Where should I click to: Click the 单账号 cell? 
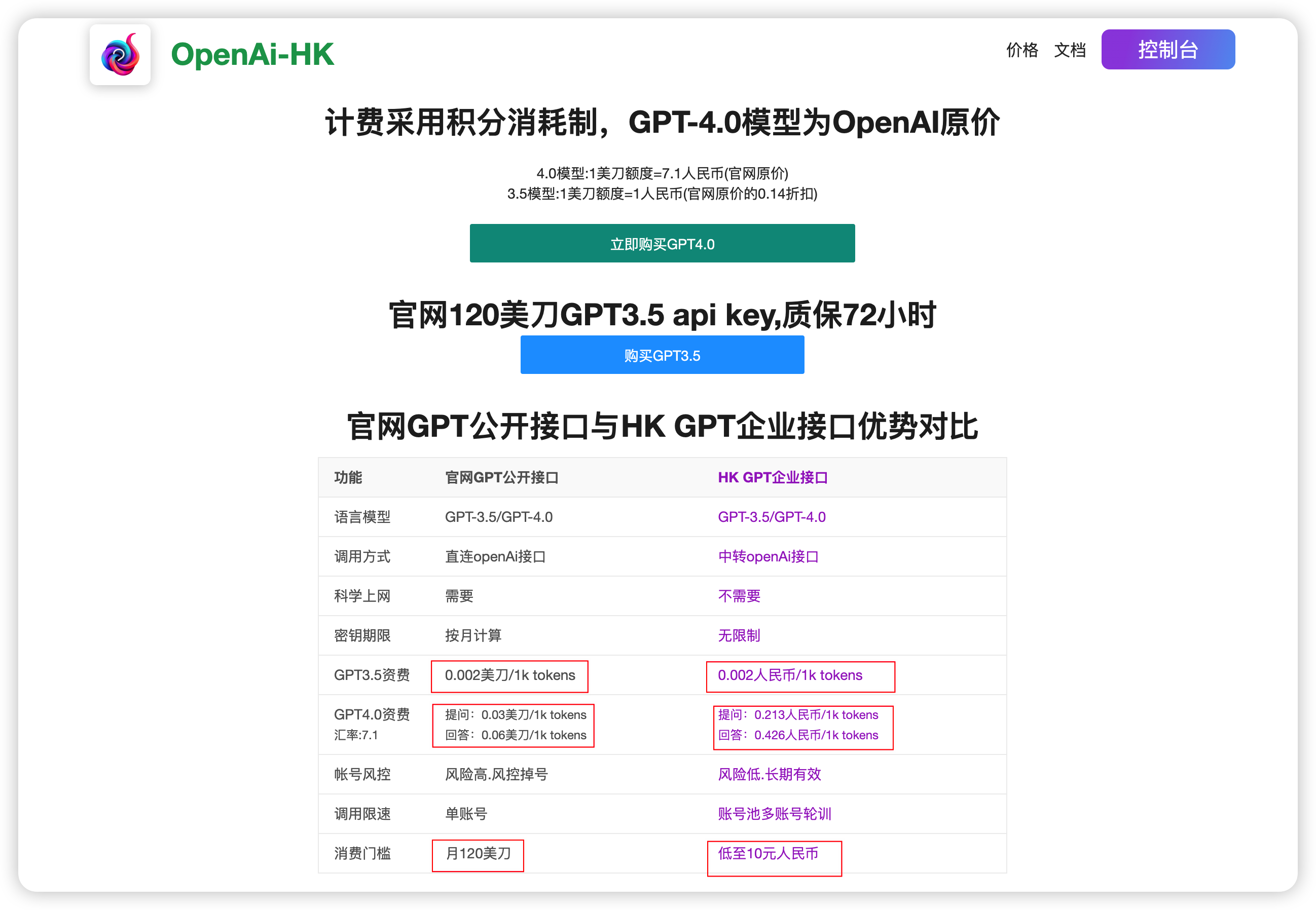click(466, 814)
